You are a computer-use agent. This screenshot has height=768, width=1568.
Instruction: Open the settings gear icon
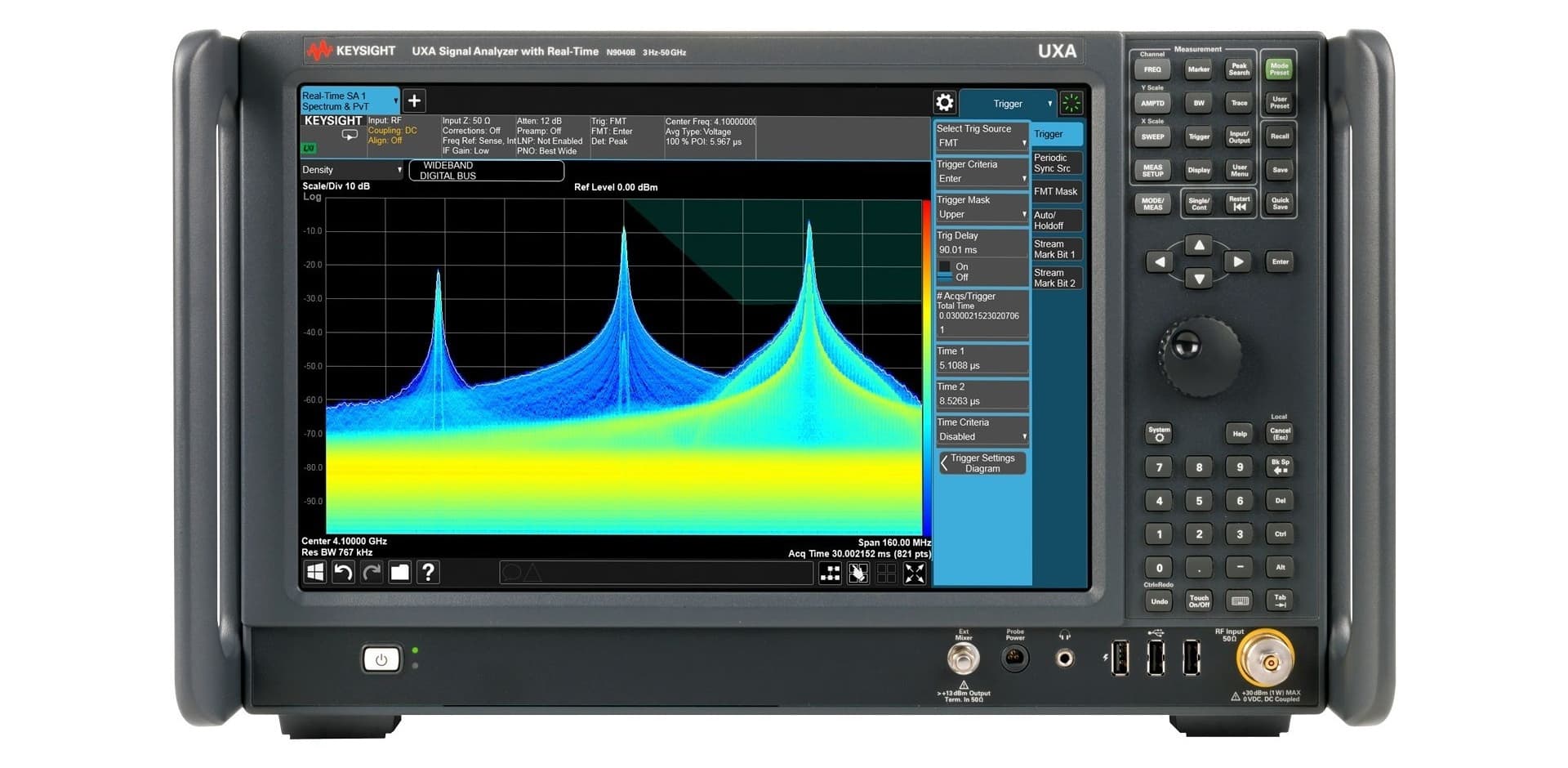[945, 102]
